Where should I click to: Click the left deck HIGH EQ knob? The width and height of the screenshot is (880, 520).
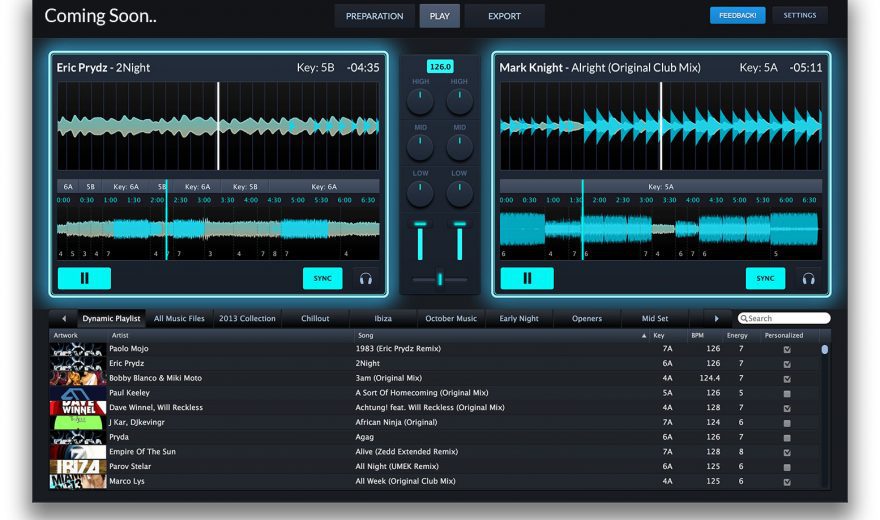click(x=420, y=101)
